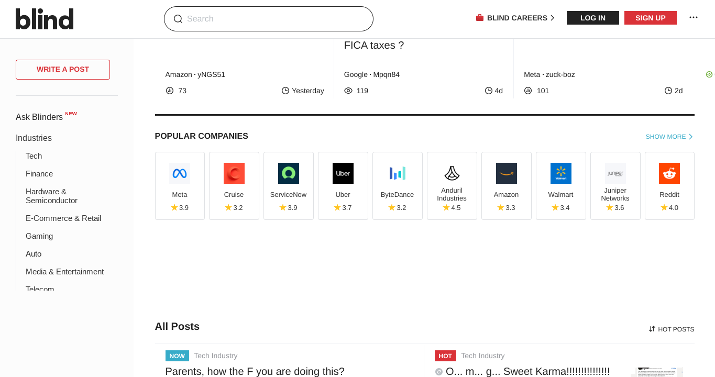Click the FICA taxes ? post title
The image size is (715, 377).
pos(374,45)
